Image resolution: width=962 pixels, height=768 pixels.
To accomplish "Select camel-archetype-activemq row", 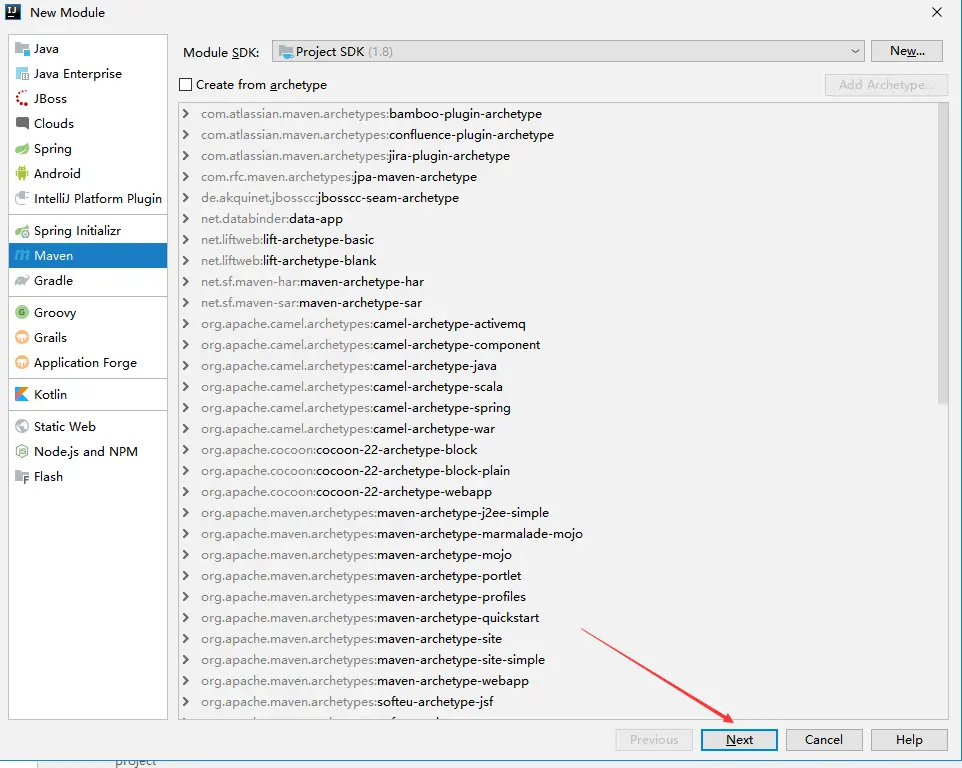I will 558,323.
